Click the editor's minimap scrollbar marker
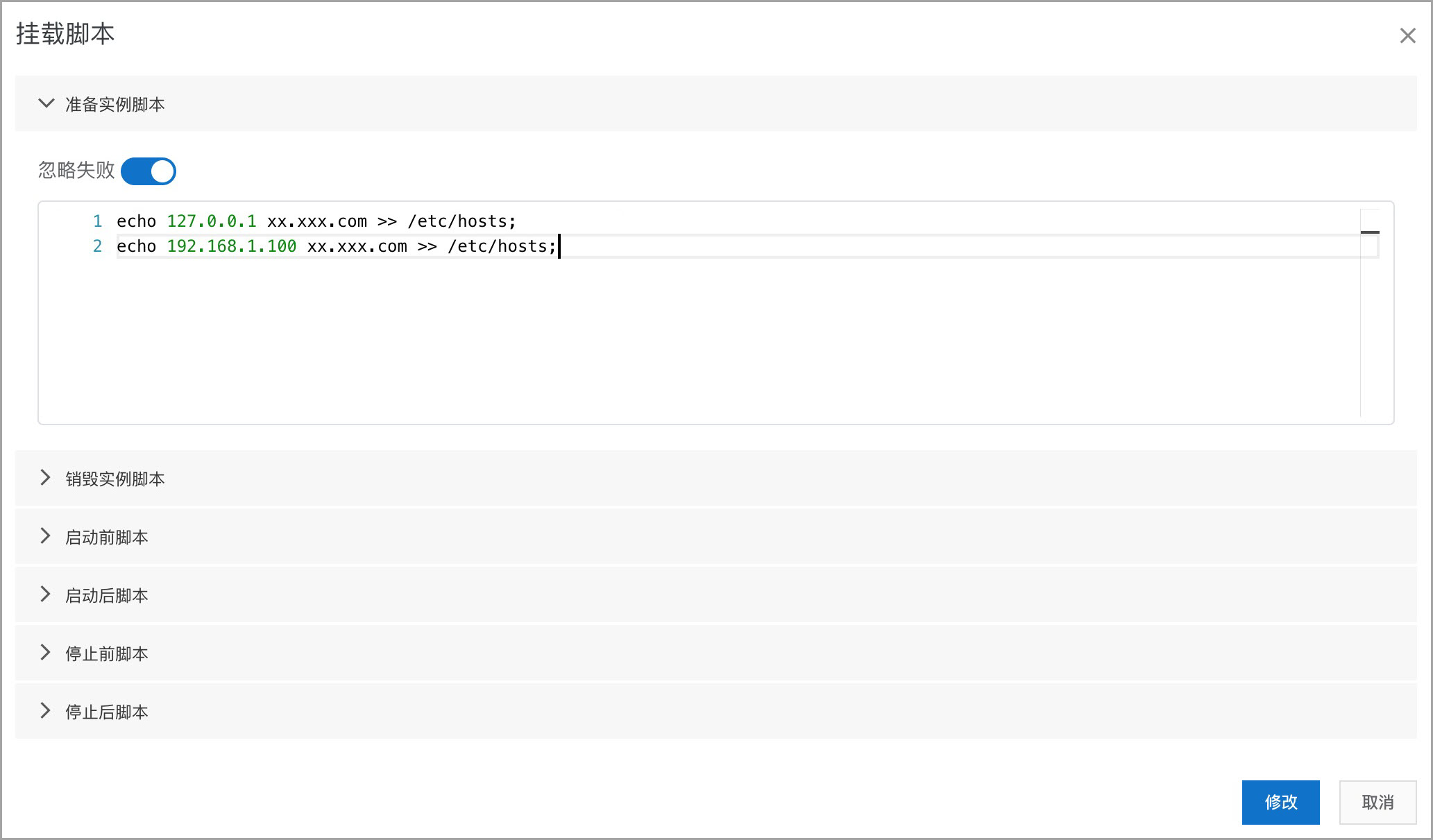 click(x=1370, y=232)
